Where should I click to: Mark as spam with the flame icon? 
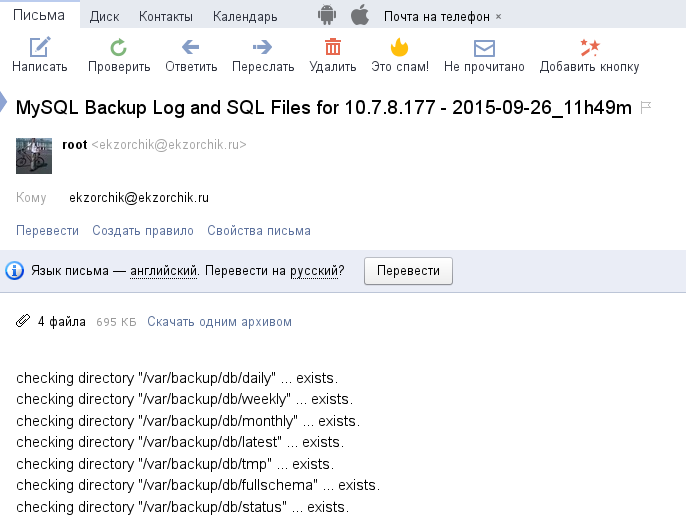(x=399, y=47)
